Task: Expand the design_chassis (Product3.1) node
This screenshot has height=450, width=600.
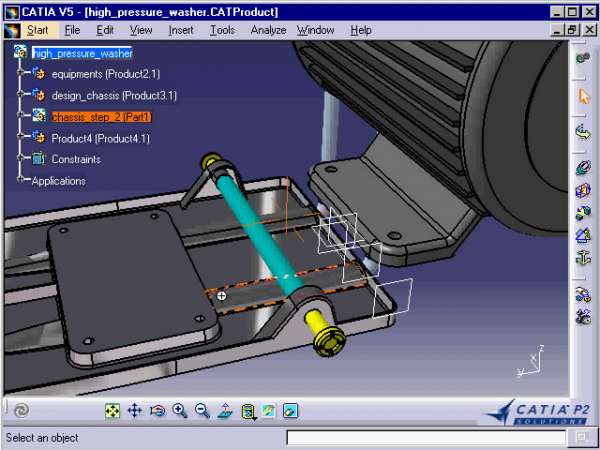Action: [x=19, y=93]
